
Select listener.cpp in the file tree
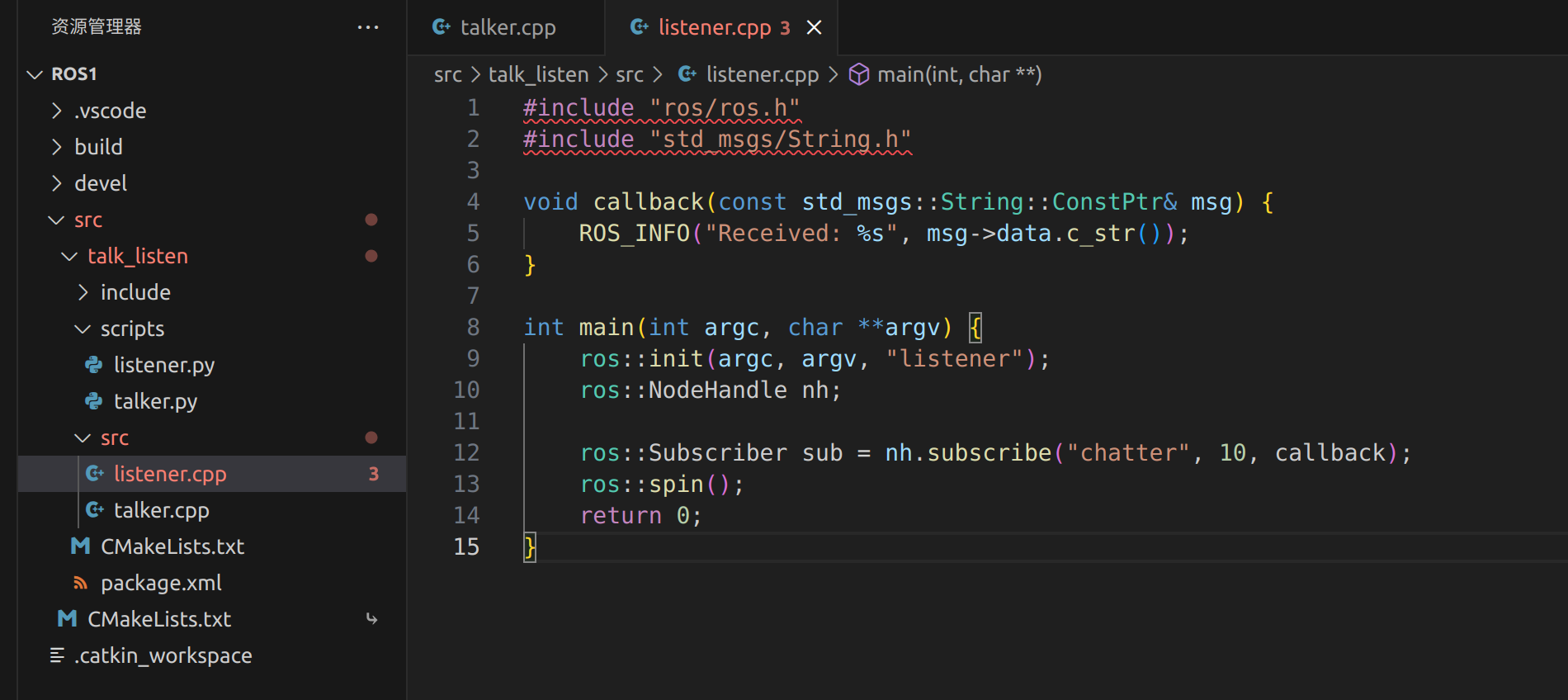click(x=212, y=474)
